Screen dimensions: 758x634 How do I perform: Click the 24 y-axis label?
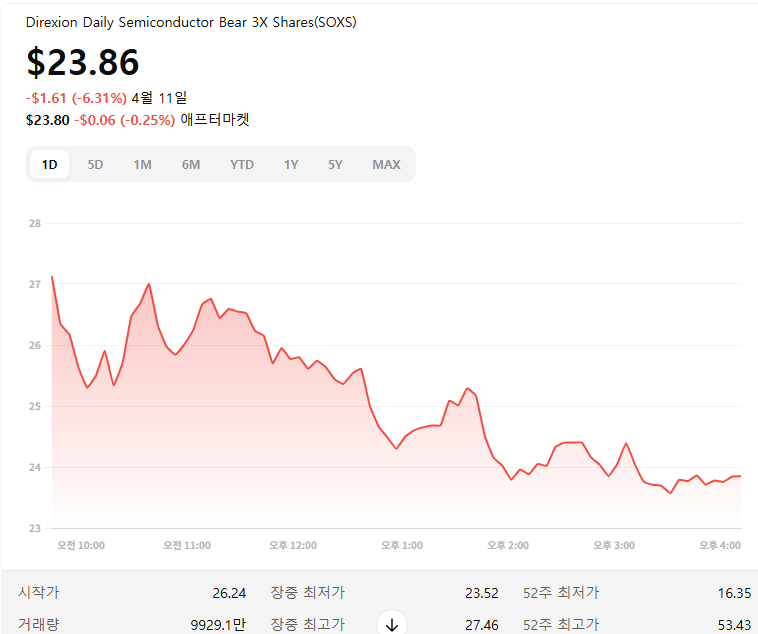tap(35, 467)
